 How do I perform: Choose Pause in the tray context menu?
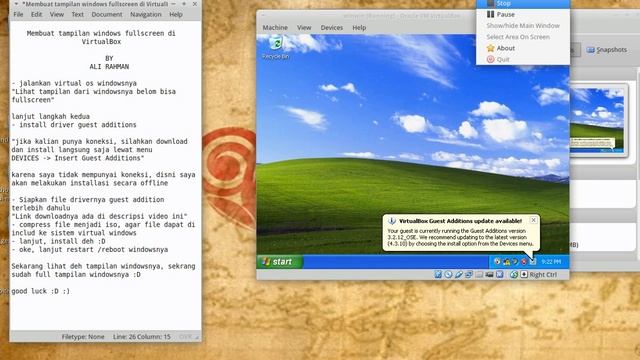523,14
